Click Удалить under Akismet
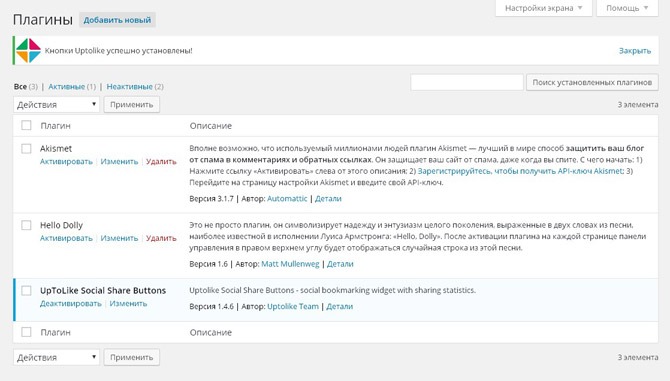This screenshot has height=381, width=670. [161, 161]
